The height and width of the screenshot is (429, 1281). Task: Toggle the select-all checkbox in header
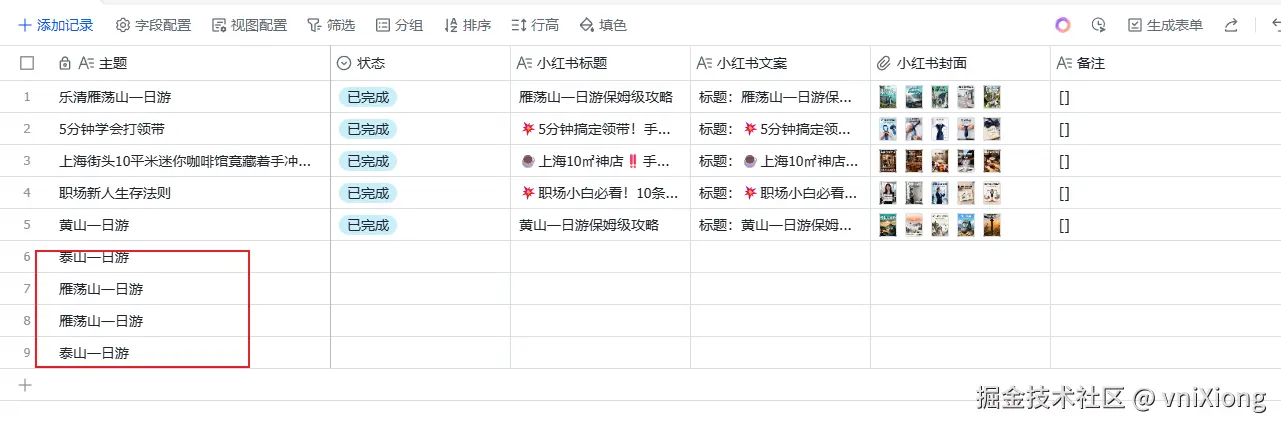click(27, 63)
